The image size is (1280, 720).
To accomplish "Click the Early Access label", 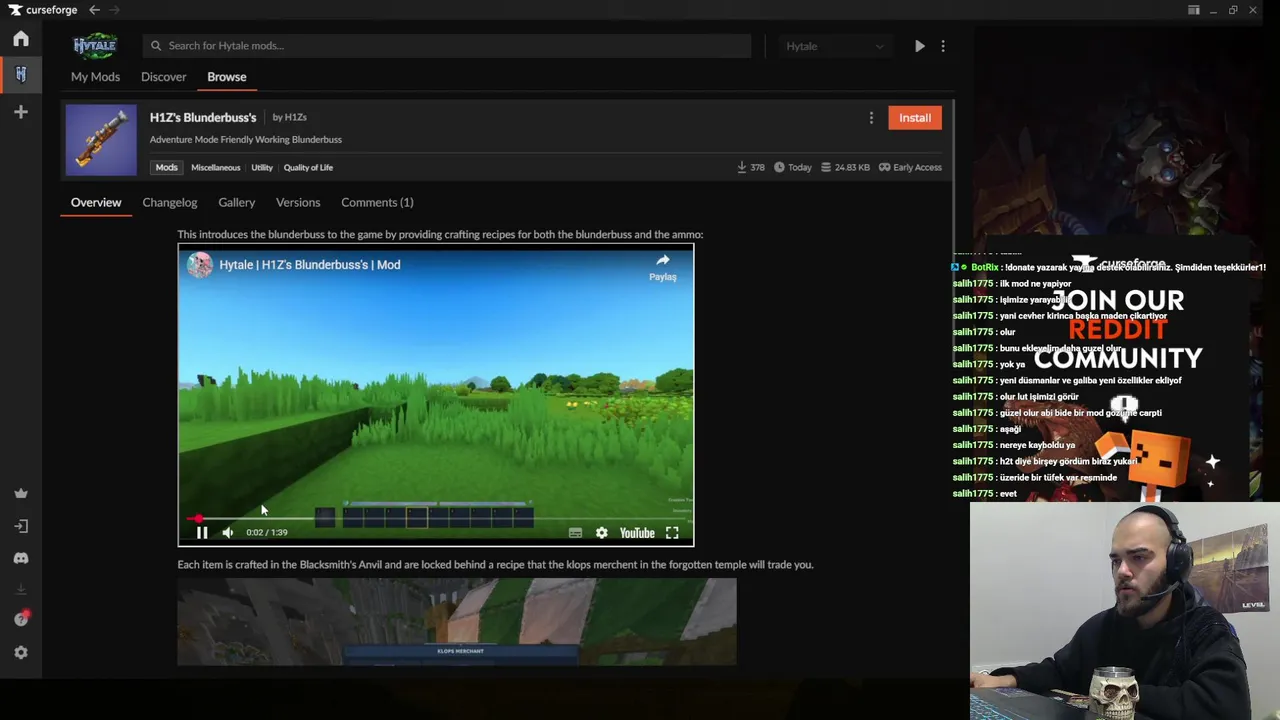I will click(910, 167).
